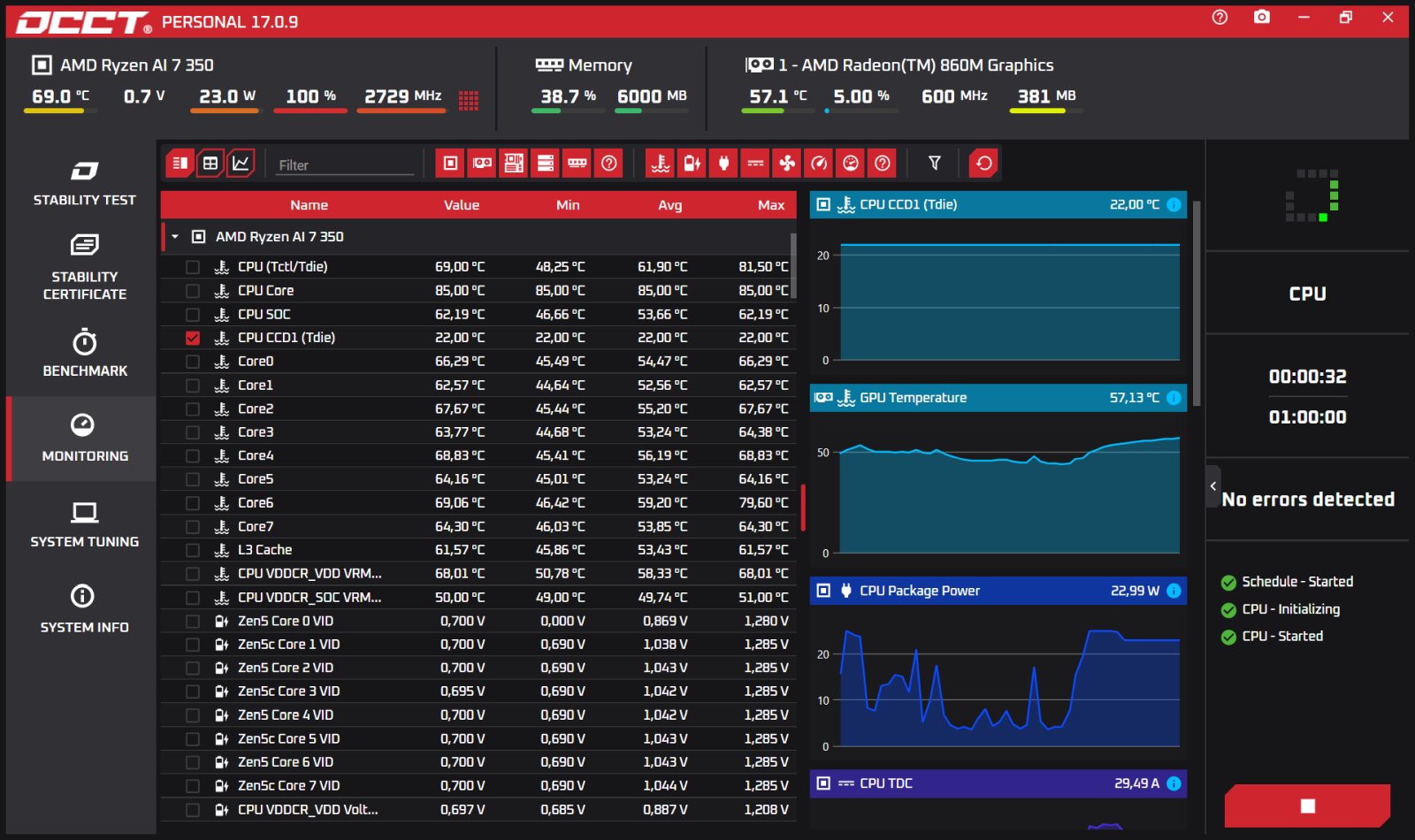Select the GPU sensor filter icon
This screenshot has height=840, width=1415.
482,163
